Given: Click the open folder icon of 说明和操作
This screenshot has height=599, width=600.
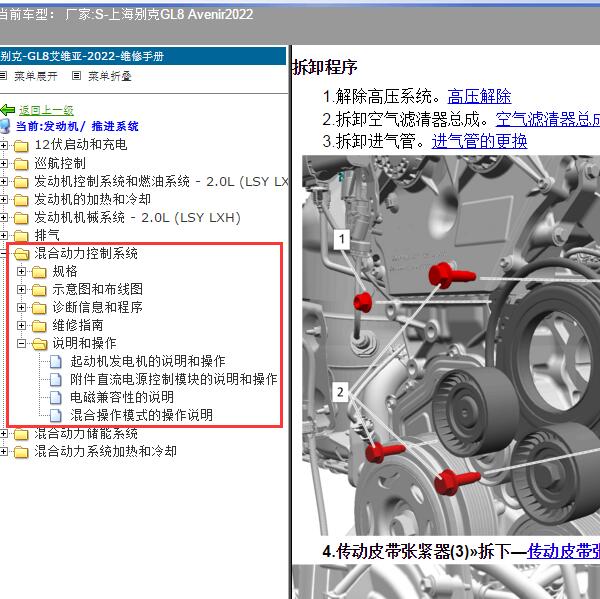Looking at the screenshot, I should [40, 344].
